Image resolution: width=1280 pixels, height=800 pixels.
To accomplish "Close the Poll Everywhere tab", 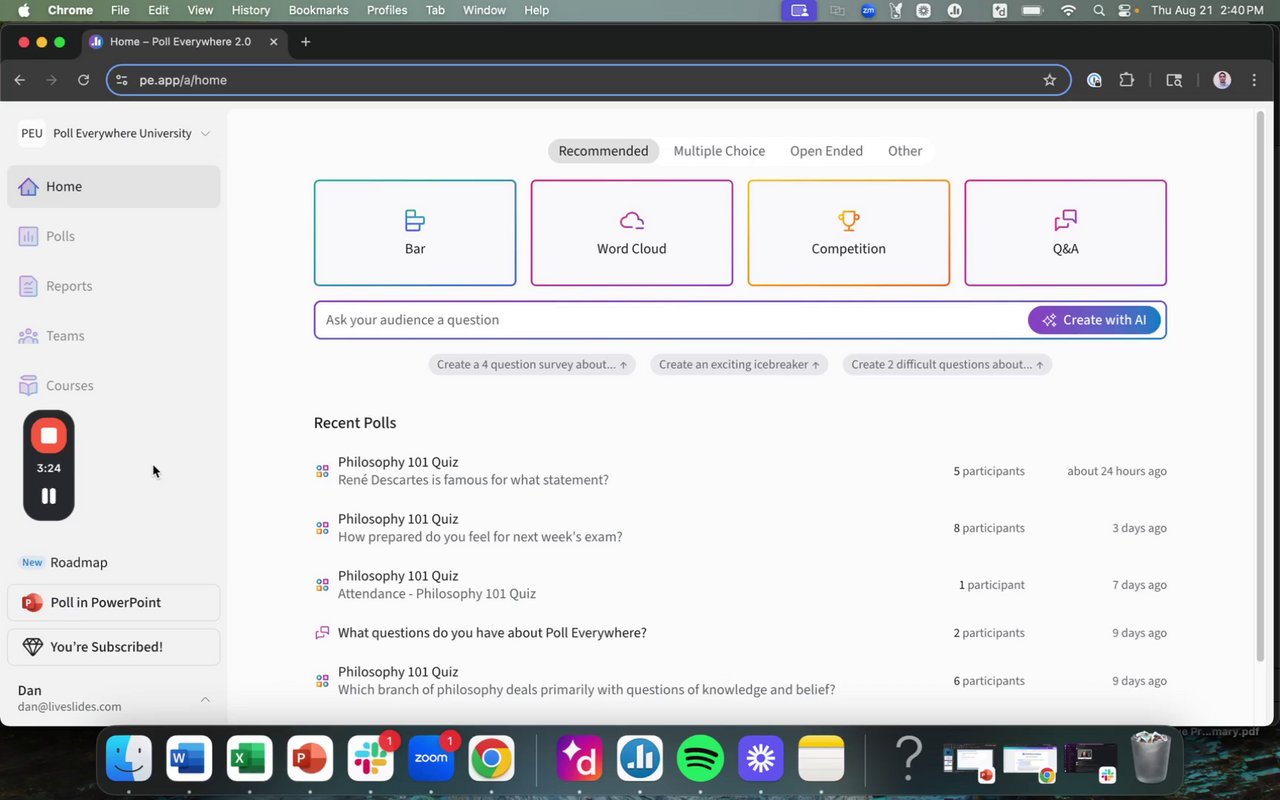I will (274, 42).
